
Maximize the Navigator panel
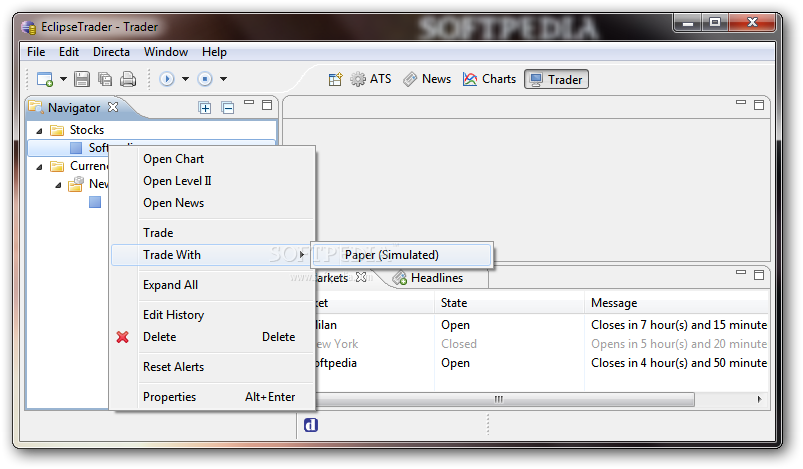point(267,105)
